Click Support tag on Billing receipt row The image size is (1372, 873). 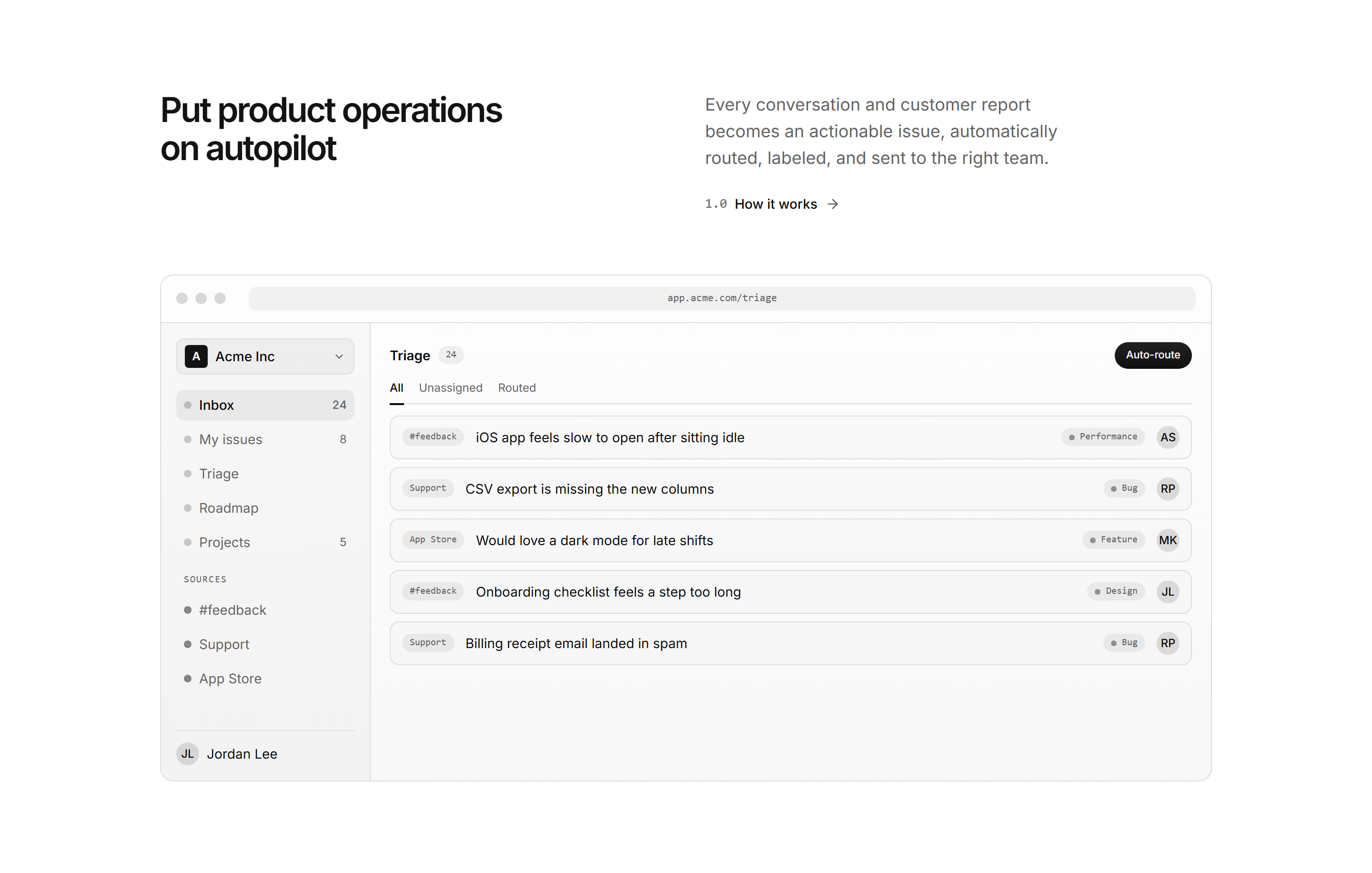(428, 643)
